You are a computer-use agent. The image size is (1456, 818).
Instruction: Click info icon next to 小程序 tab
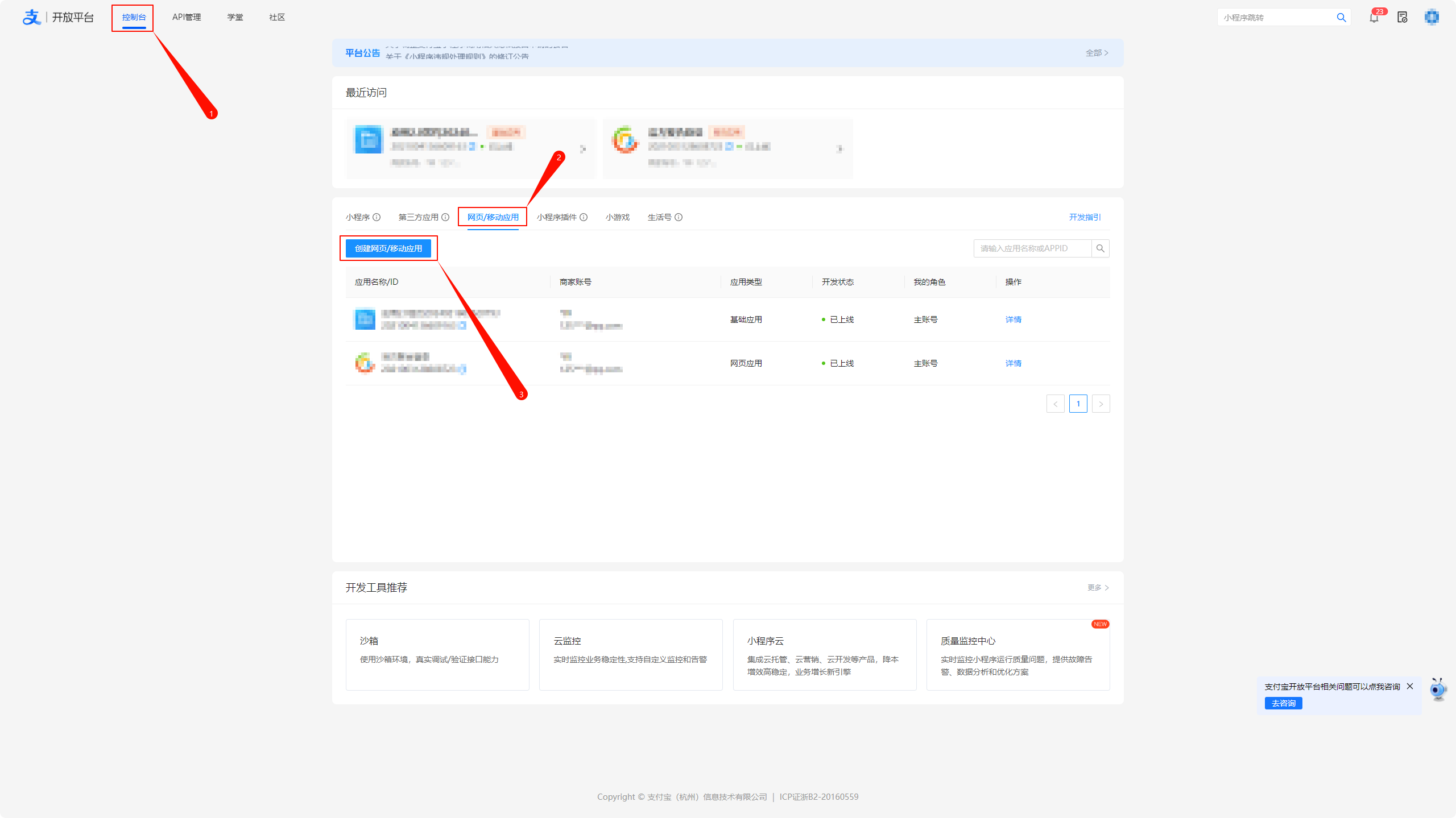377,217
